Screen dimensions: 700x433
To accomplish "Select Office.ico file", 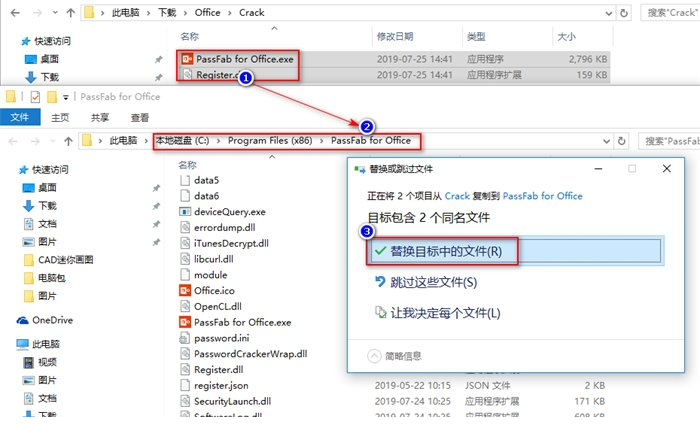I will [x=214, y=291].
